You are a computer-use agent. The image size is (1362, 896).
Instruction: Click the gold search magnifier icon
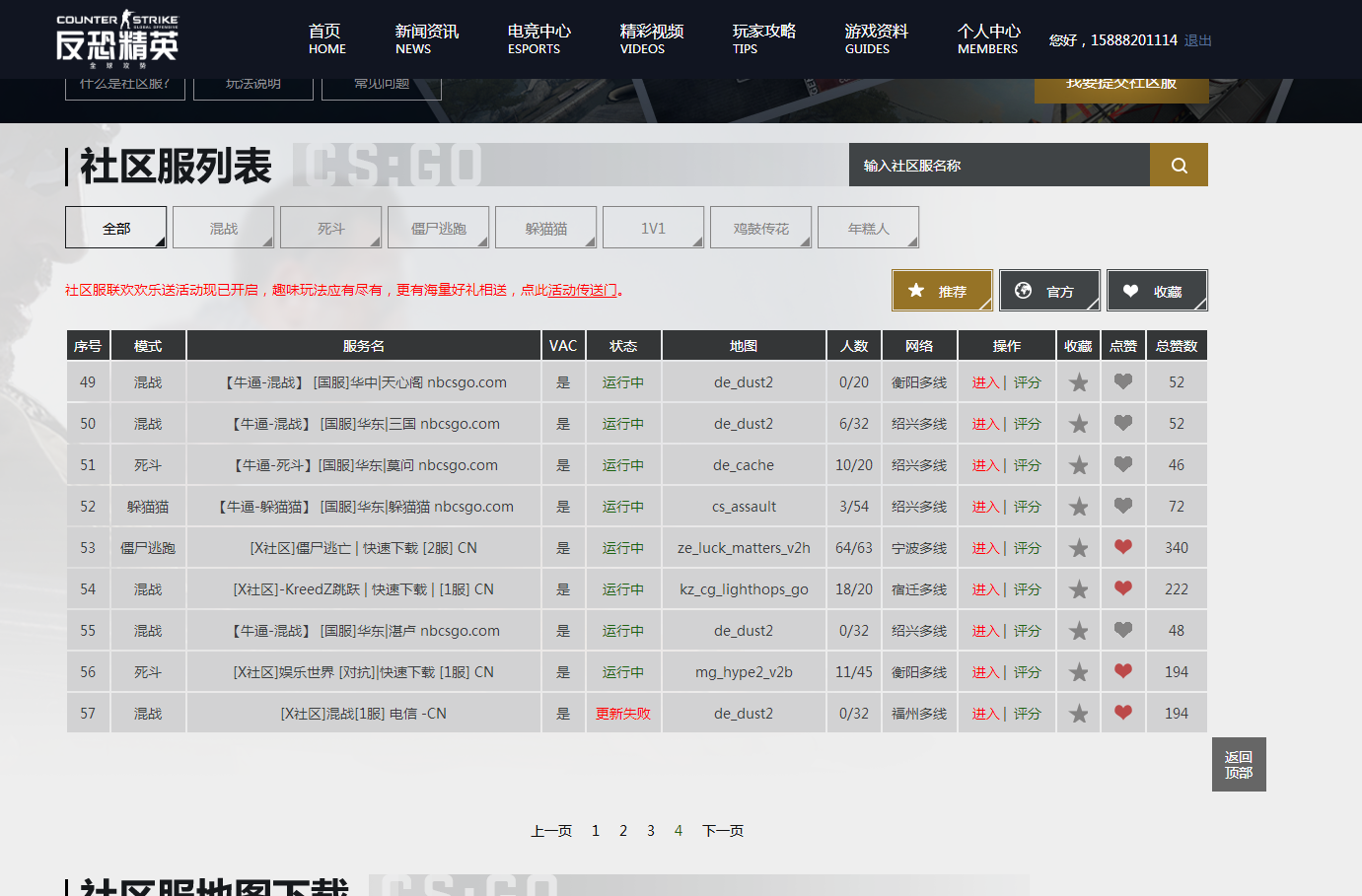[1178, 164]
